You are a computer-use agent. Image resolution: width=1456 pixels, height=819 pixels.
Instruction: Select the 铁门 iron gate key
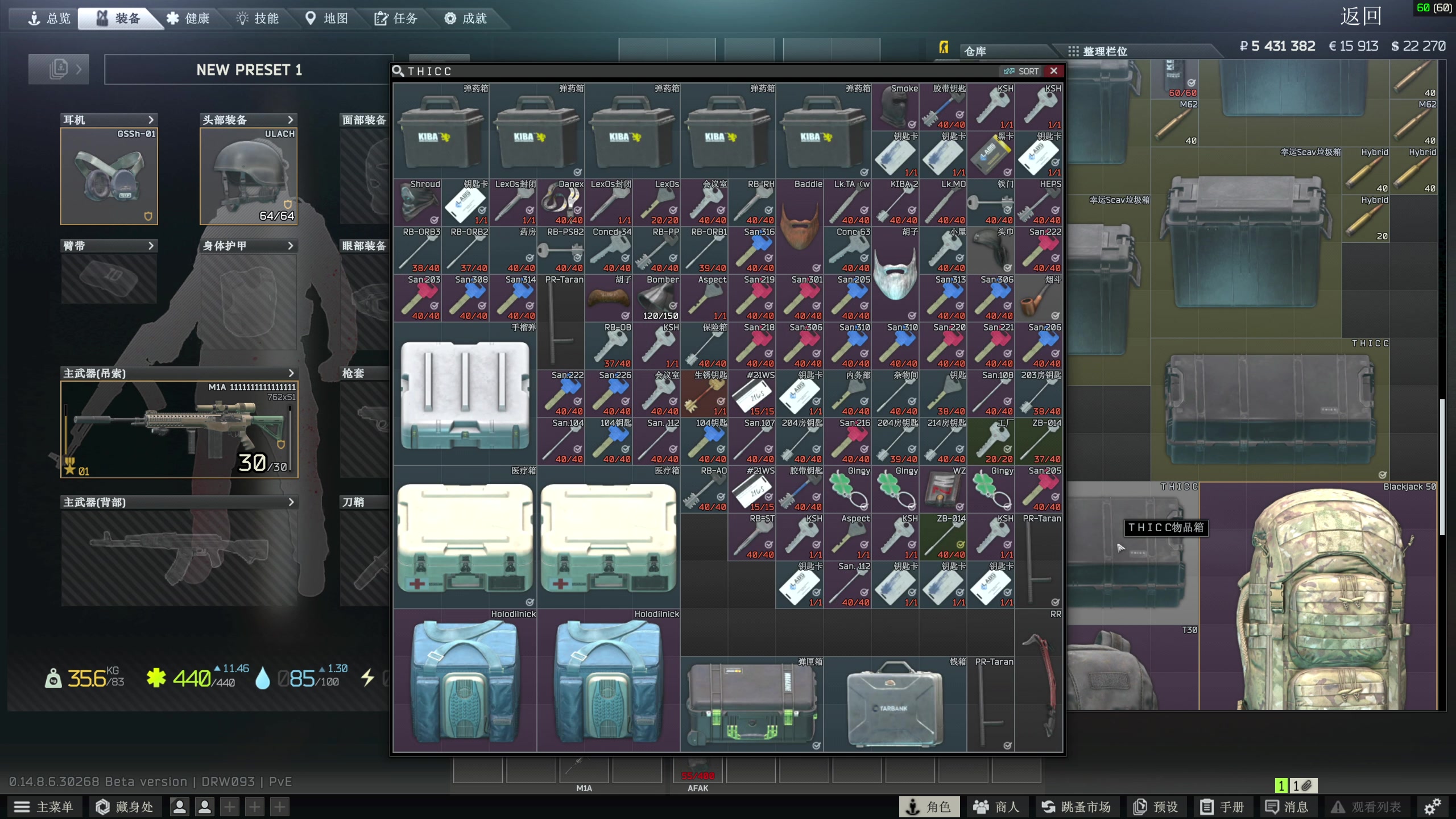[991, 202]
